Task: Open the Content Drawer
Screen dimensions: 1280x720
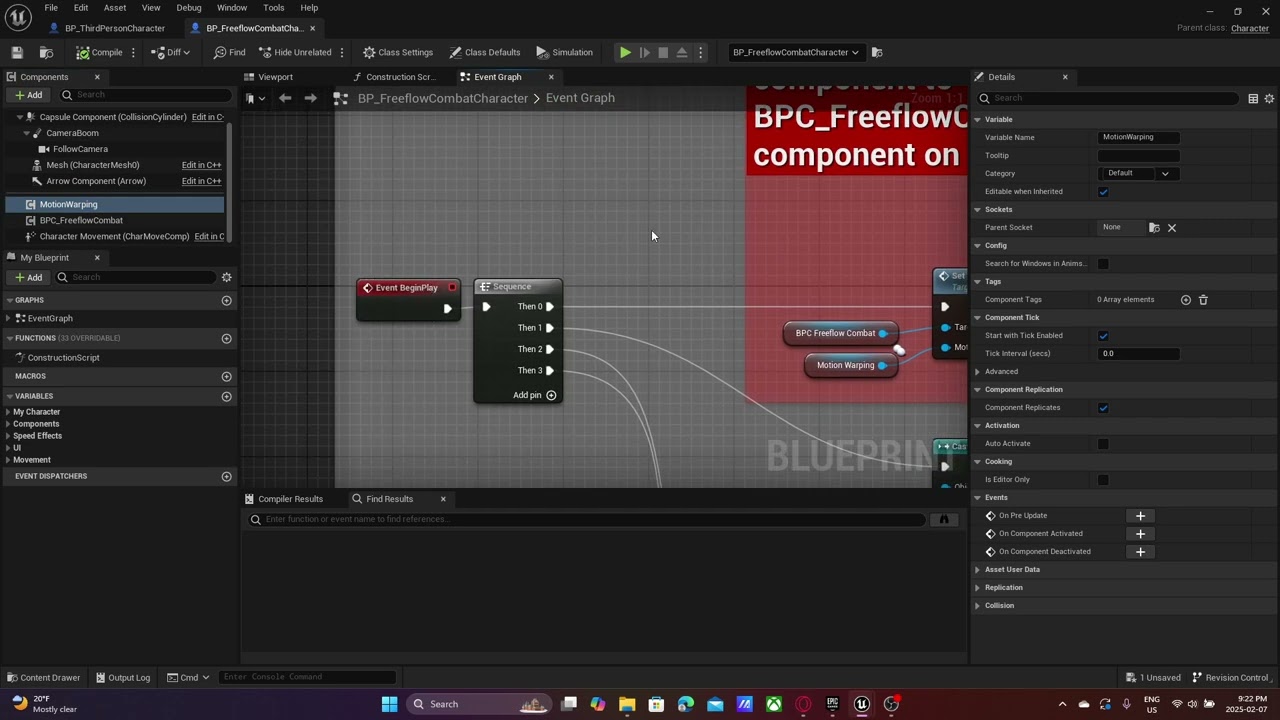Action: [43, 677]
